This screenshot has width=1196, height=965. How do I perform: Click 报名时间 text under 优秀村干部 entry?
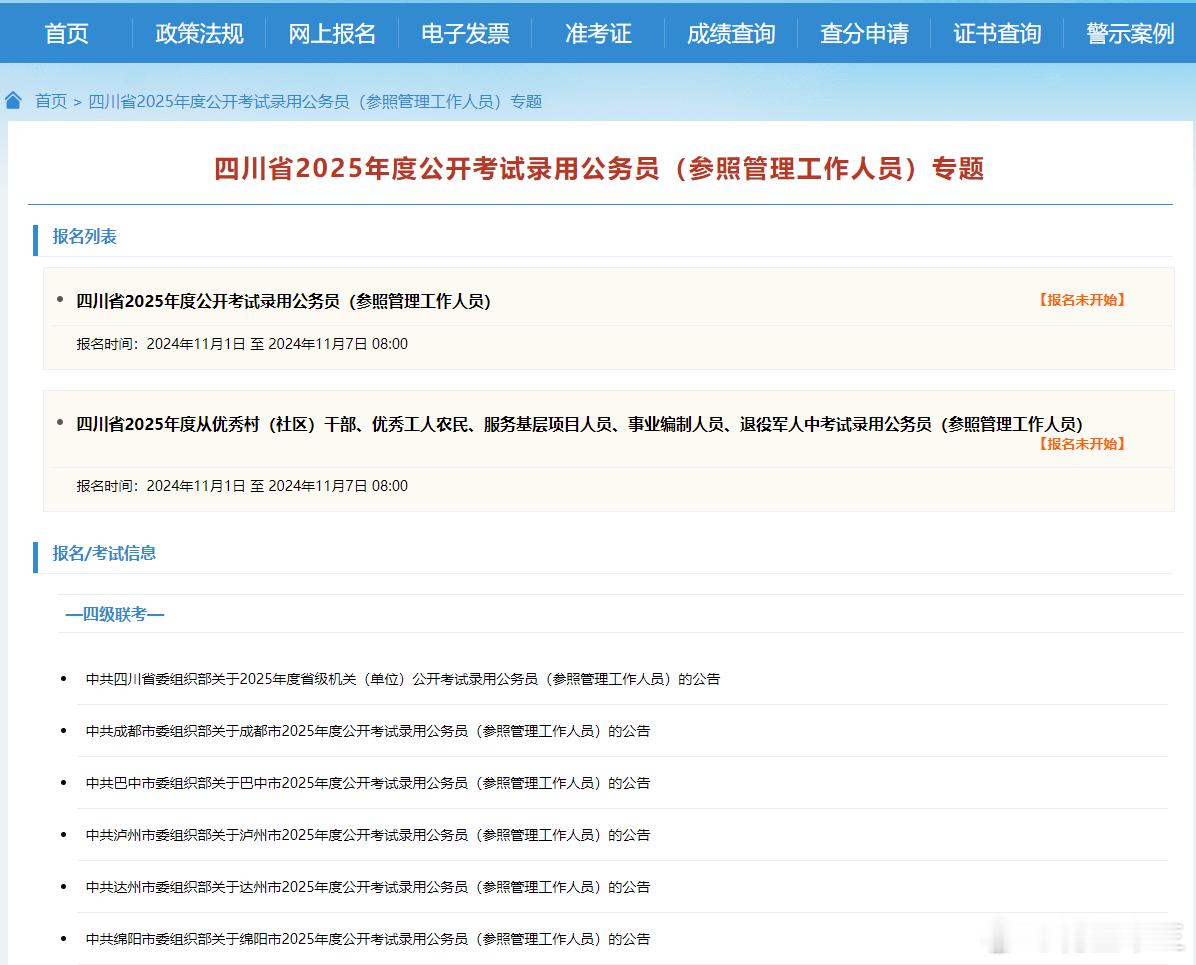click(x=242, y=486)
